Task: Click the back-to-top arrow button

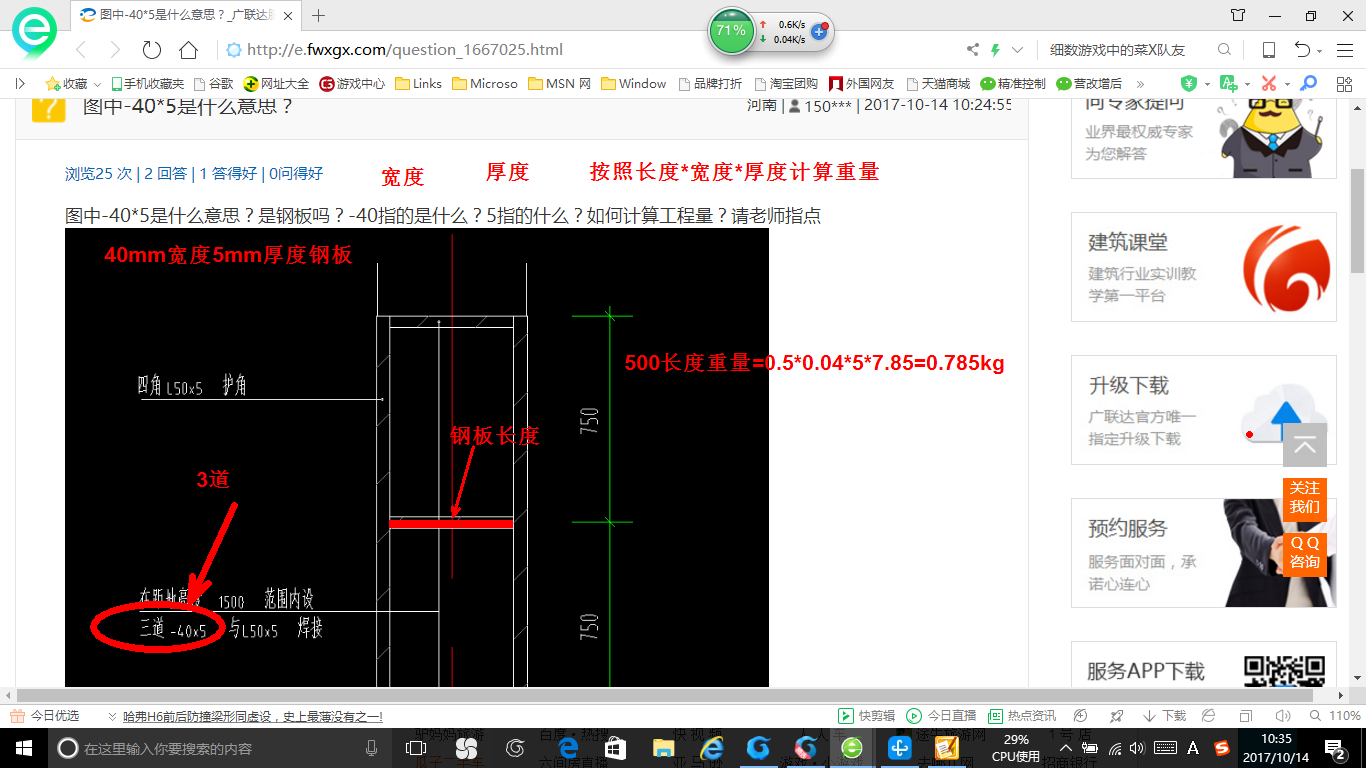Action: 1305,446
